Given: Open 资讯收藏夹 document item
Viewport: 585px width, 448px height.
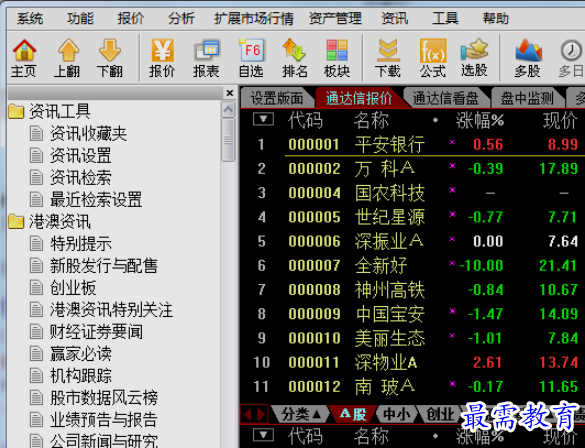Looking at the screenshot, I should (88, 134).
